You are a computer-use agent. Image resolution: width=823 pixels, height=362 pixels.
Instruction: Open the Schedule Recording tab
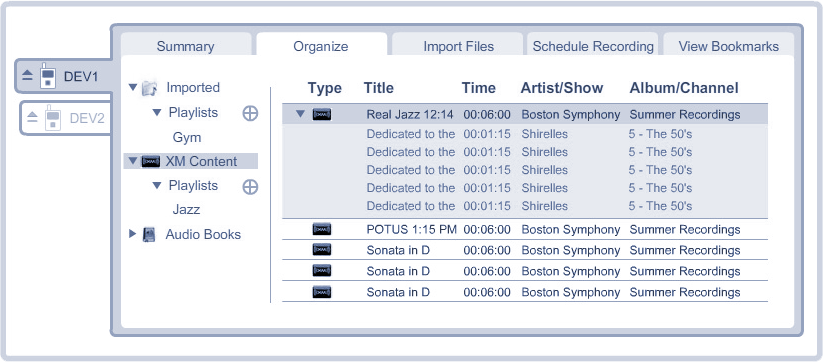click(x=593, y=46)
